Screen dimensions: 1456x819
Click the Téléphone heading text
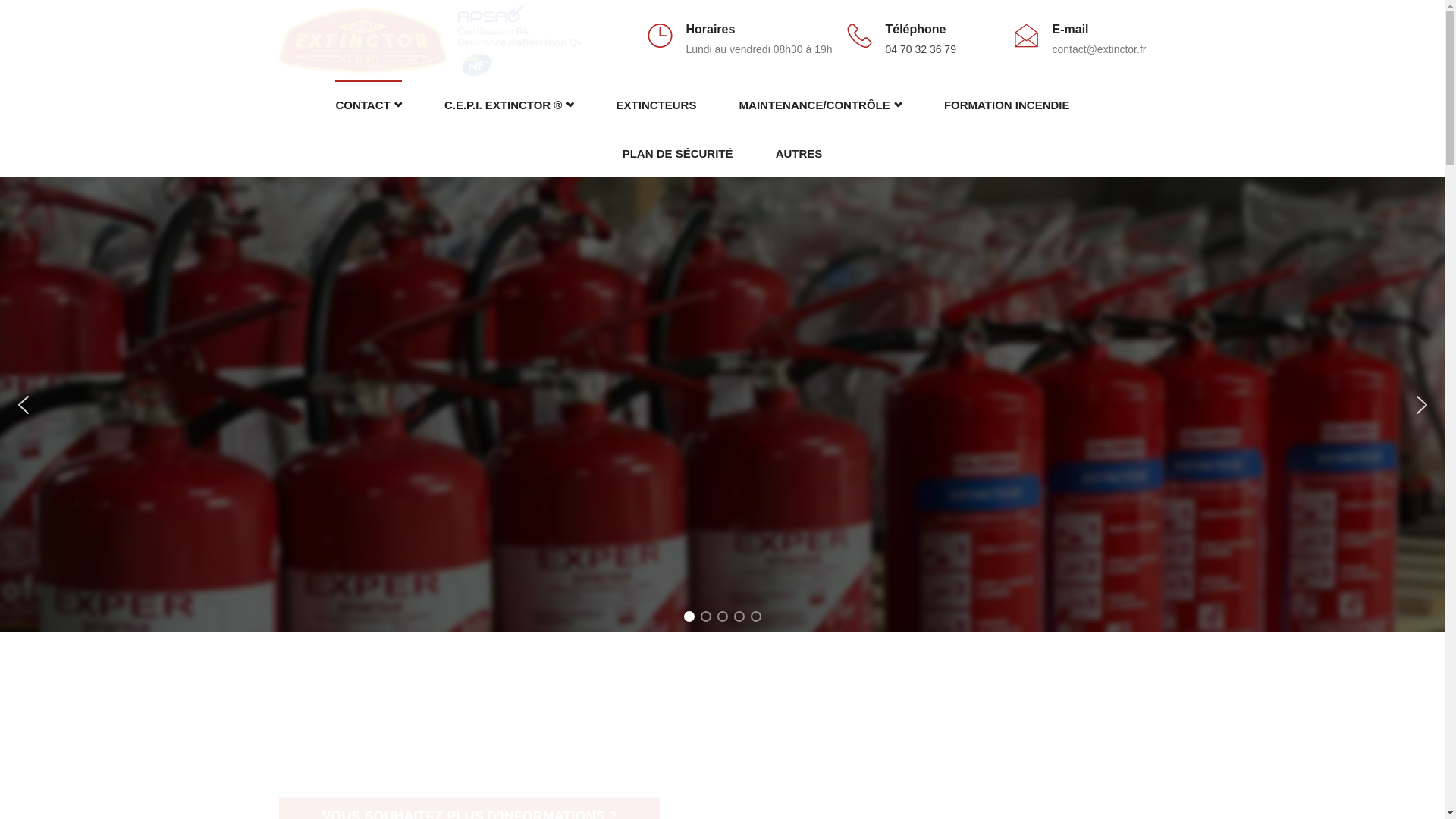(x=915, y=29)
